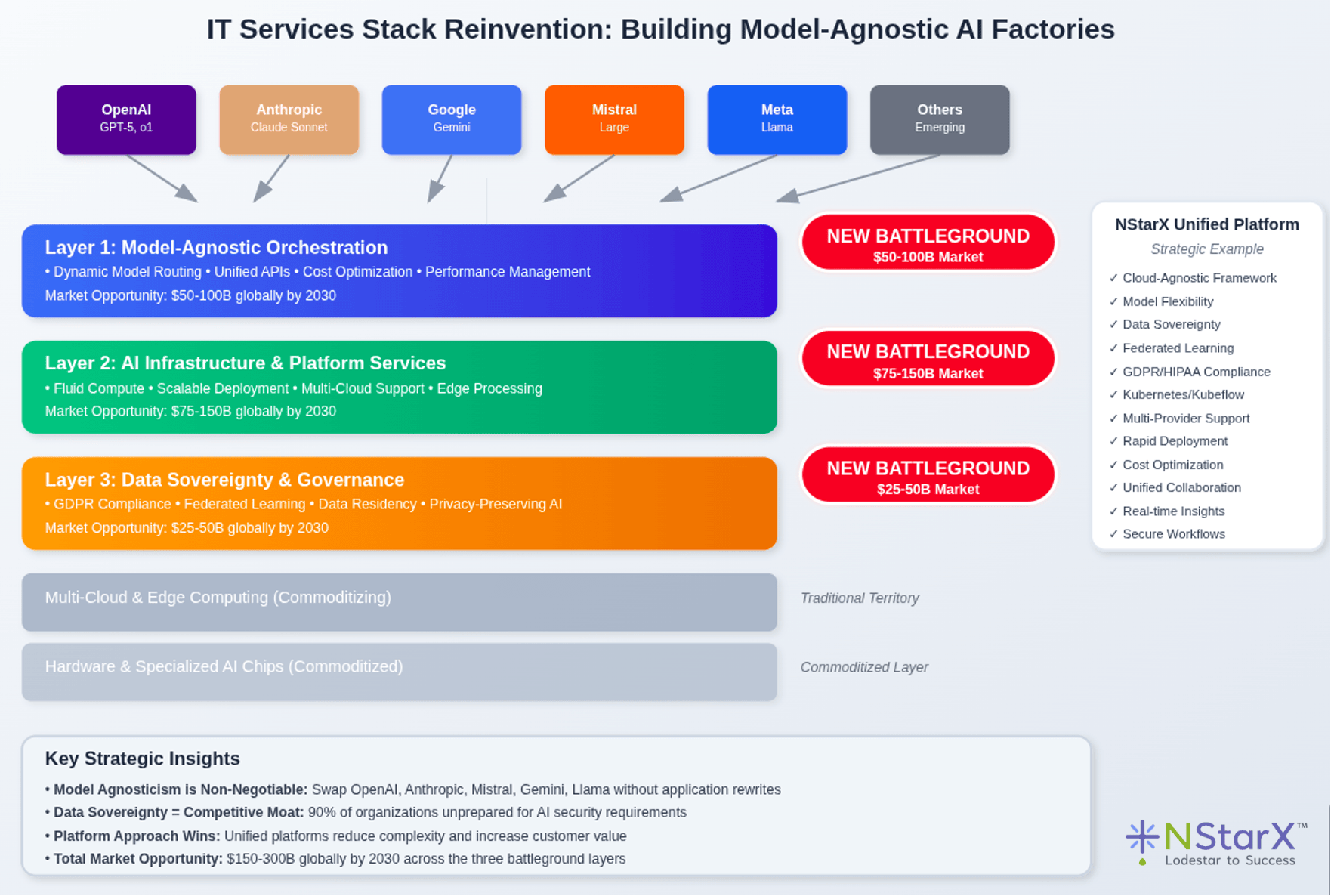Select the Others Emerging box
The image size is (1331, 896).
click(x=940, y=119)
